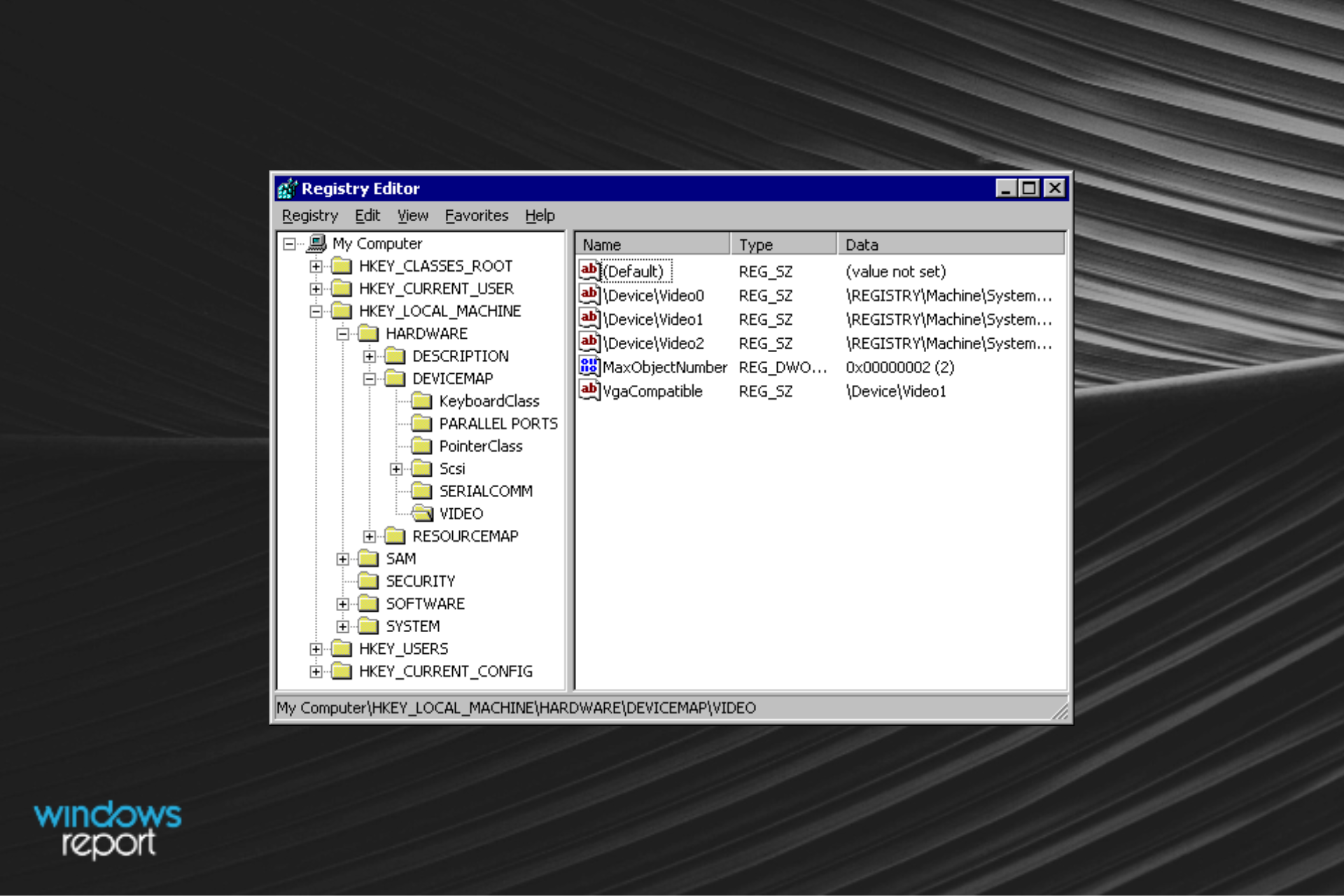Click the PARALLEL PORTS folder icon
The image size is (1344, 896).
(x=421, y=423)
